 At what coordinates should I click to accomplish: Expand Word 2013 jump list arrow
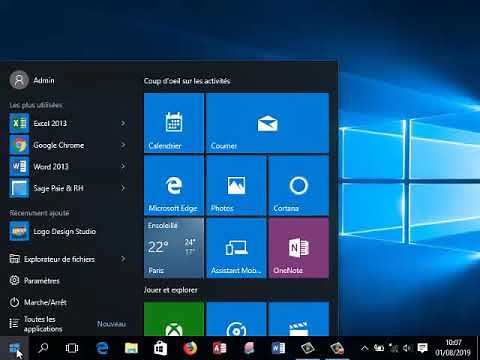point(123,166)
